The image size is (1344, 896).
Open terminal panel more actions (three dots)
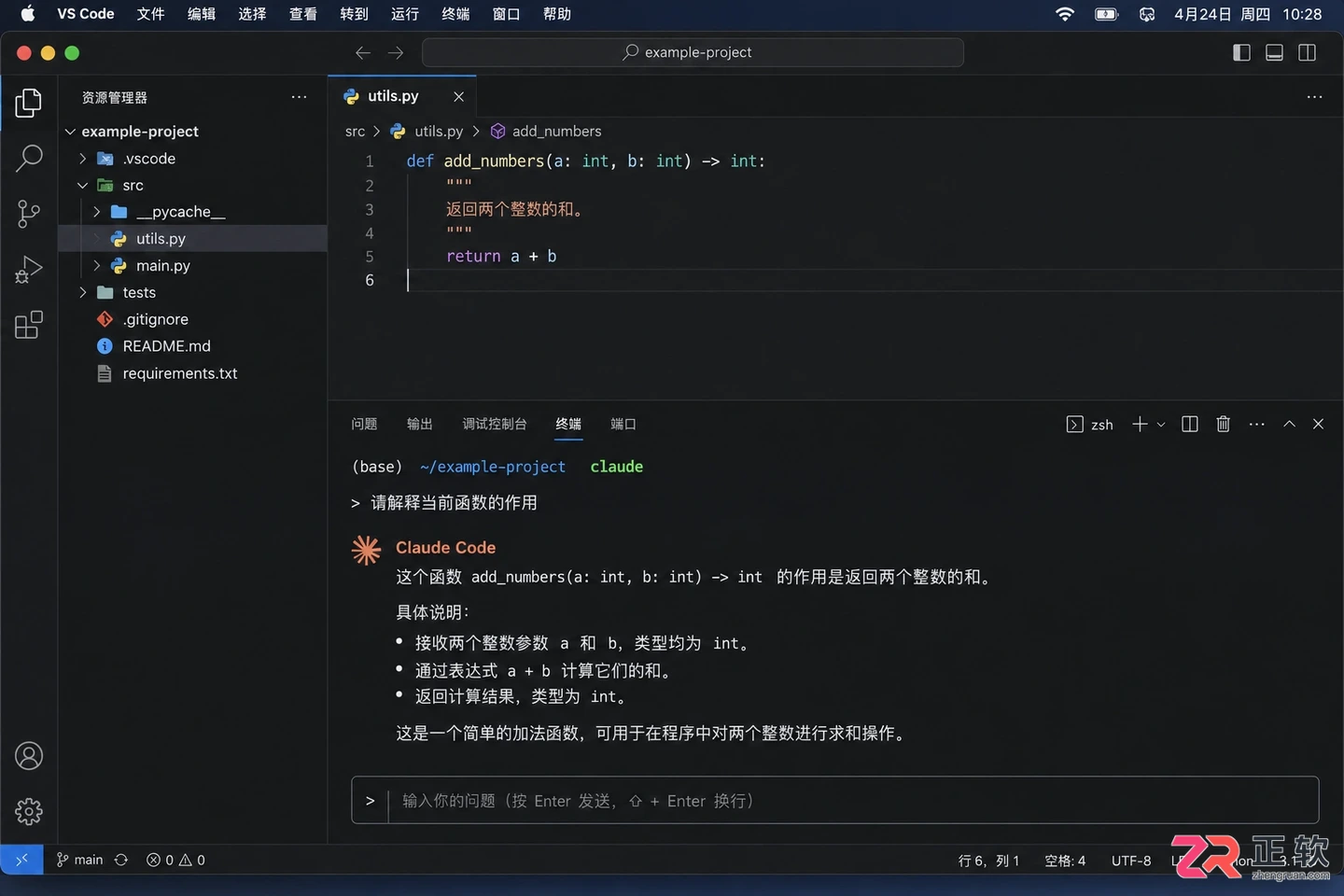point(1256,424)
